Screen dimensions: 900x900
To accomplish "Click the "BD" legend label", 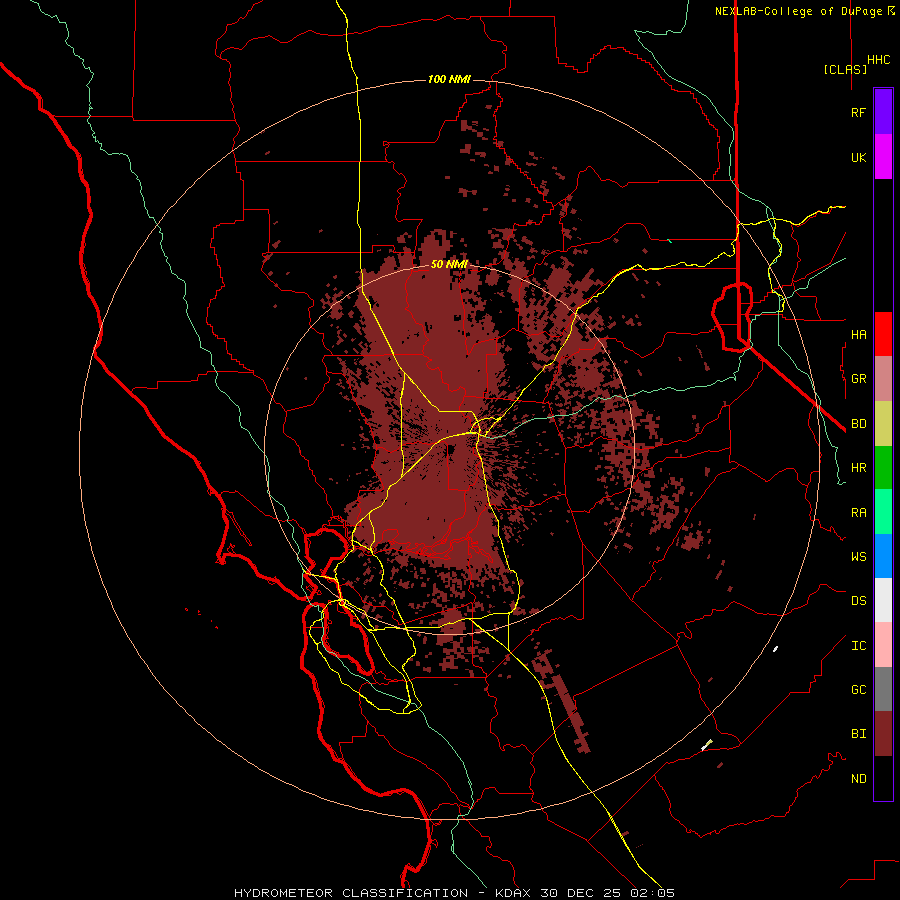I will coord(858,424).
